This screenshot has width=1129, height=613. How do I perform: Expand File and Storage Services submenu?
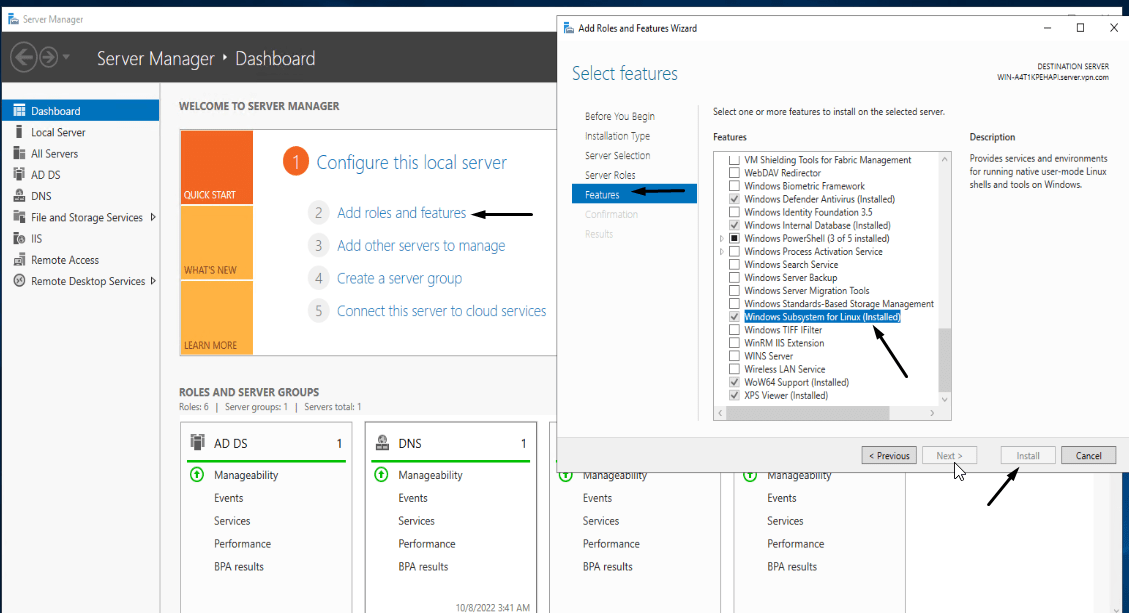(153, 217)
